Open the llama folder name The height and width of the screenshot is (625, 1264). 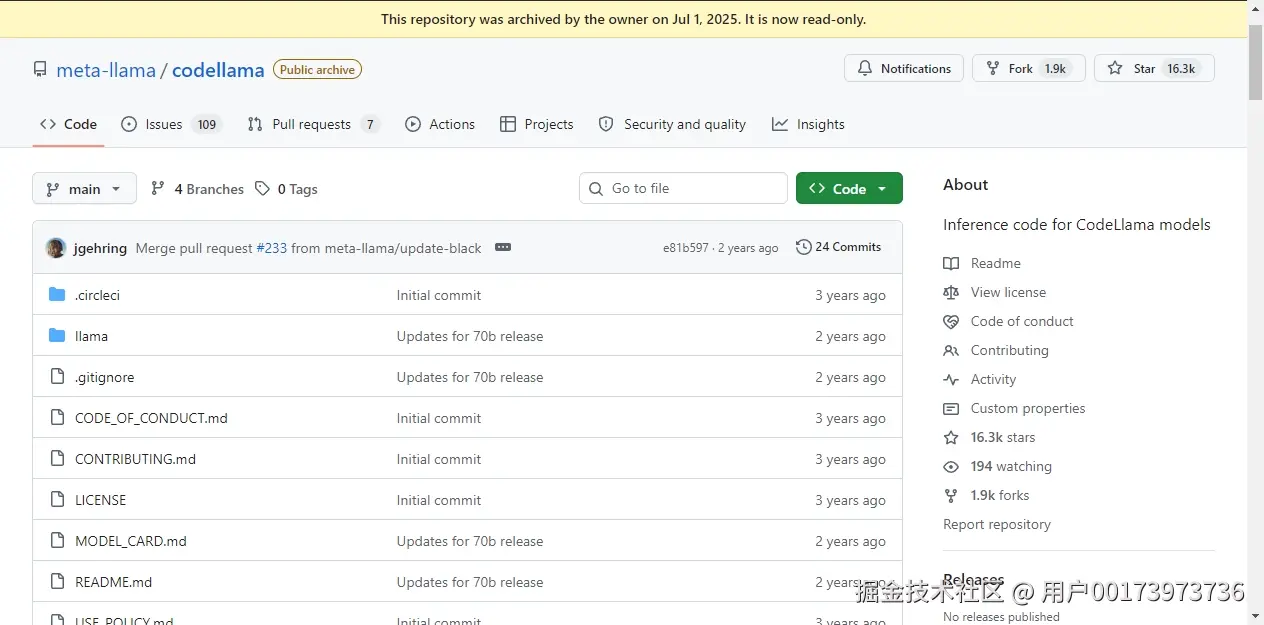(x=91, y=336)
